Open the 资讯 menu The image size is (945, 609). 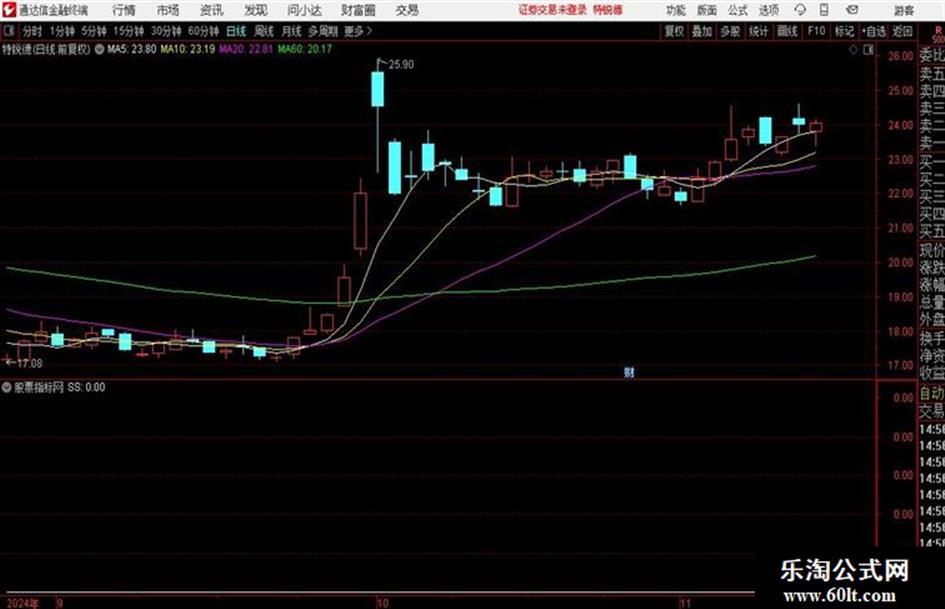(x=212, y=10)
